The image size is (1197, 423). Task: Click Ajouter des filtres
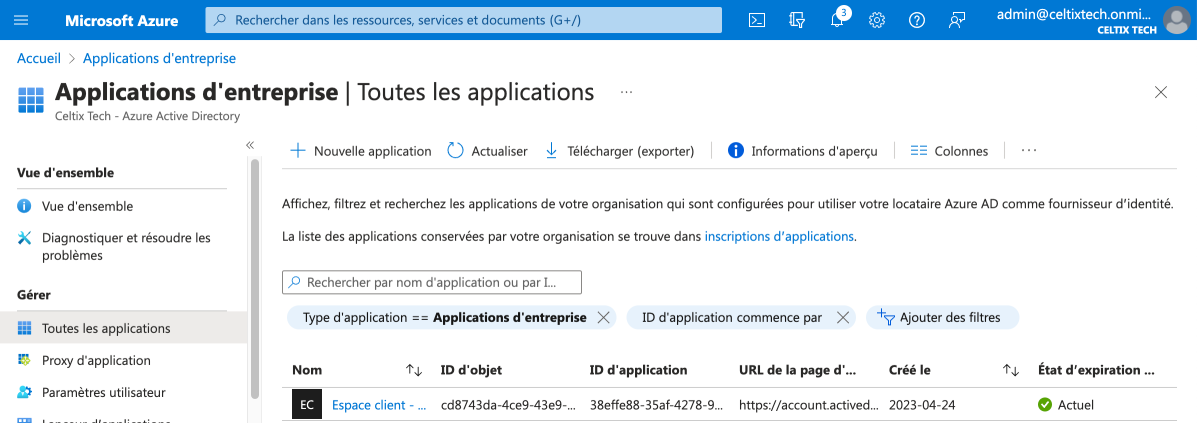(x=943, y=318)
